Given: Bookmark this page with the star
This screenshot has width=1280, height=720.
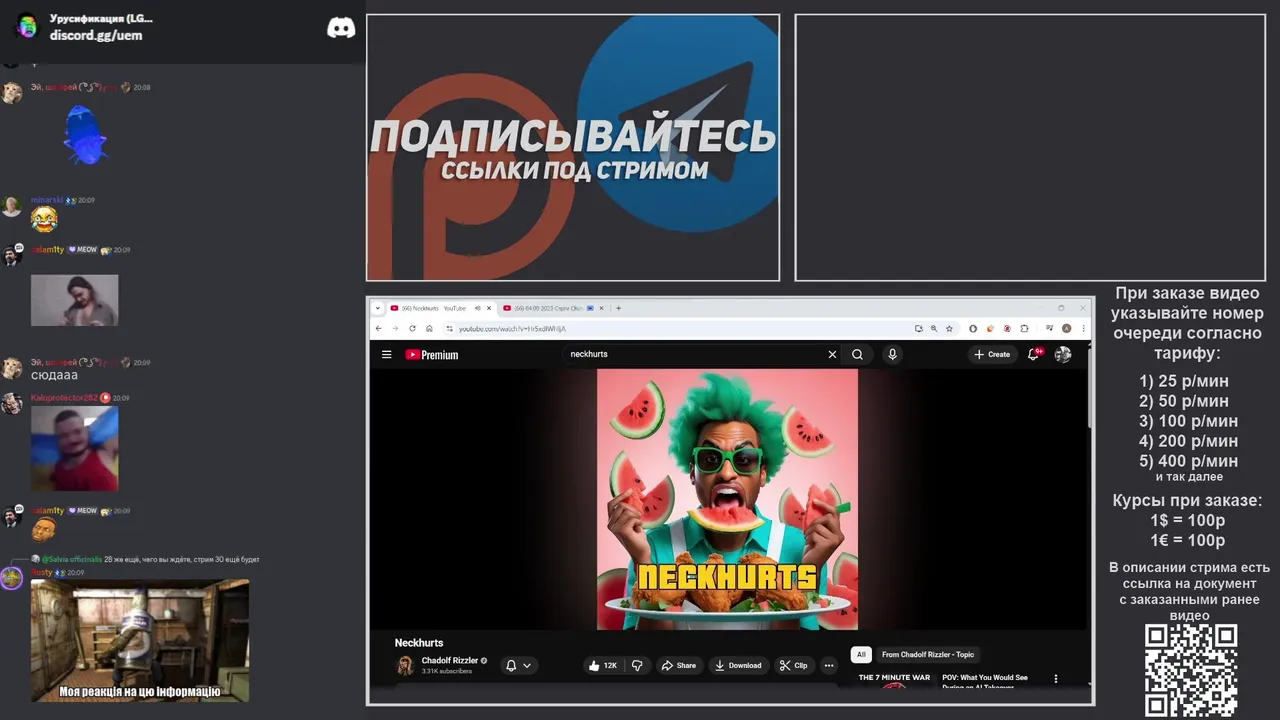Looking at the screenshot, I should click(949, 328).
